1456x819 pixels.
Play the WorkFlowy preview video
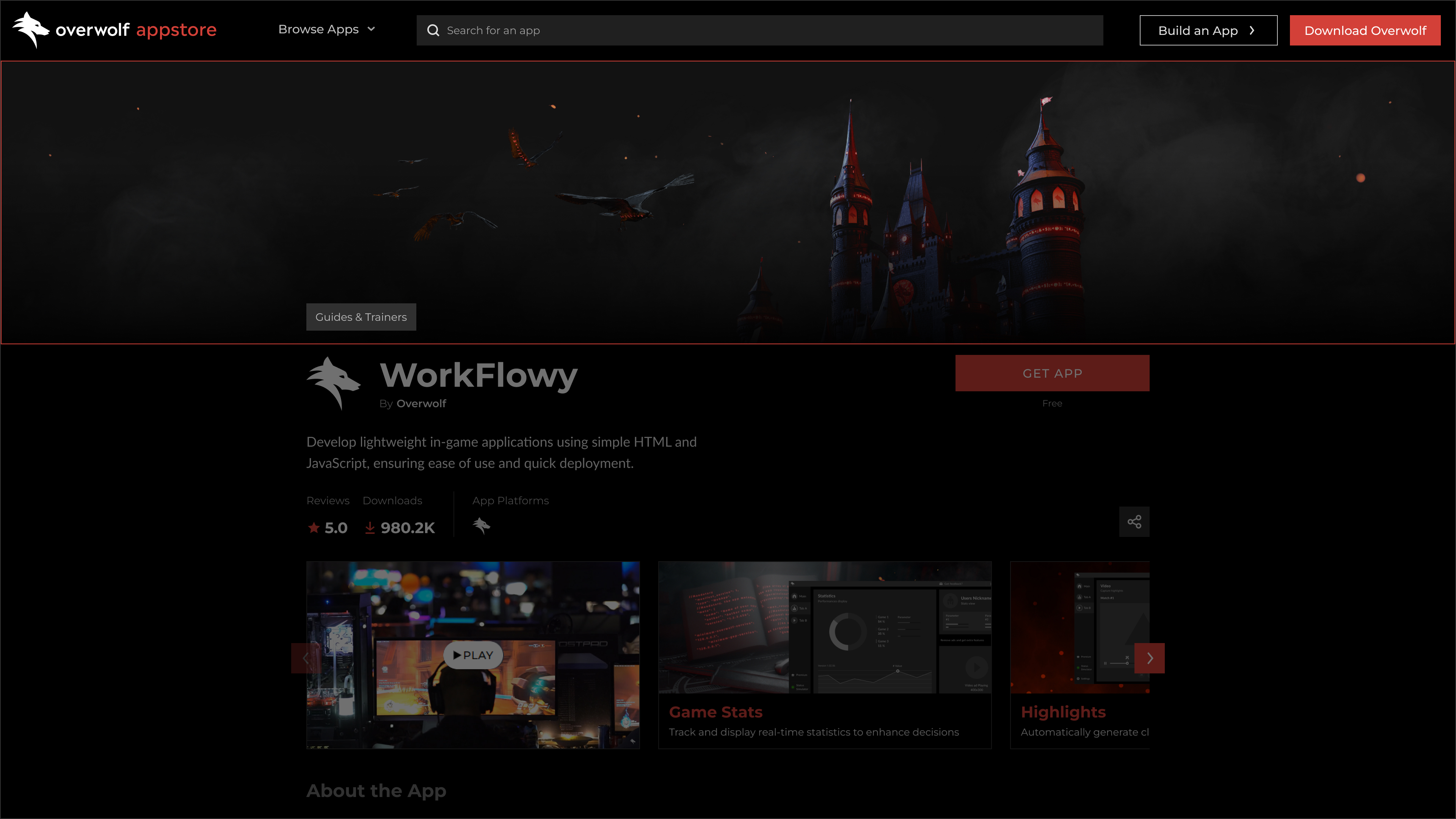coord(473,655)
